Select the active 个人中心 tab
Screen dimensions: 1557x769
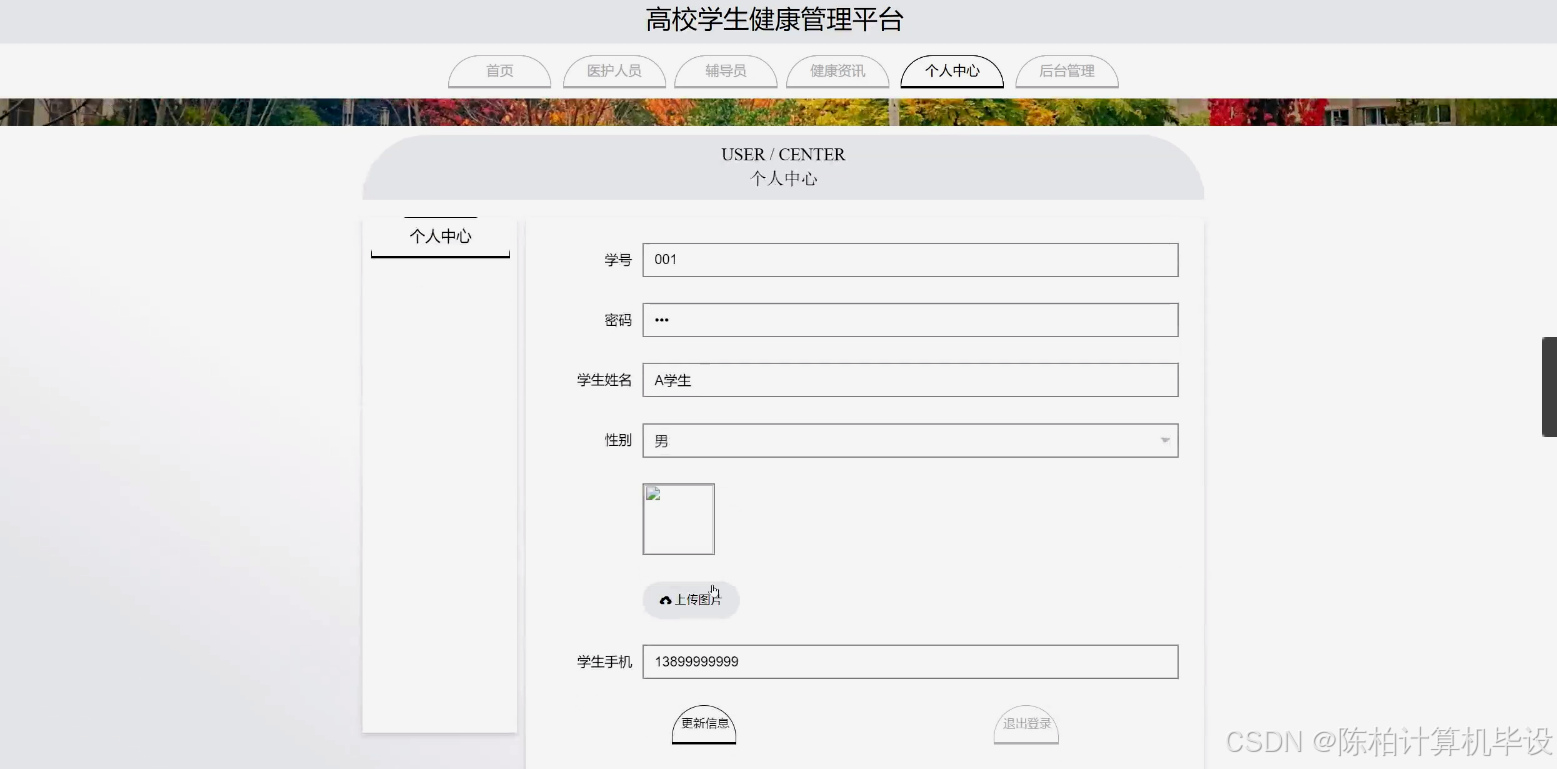(x=951, y=71)
